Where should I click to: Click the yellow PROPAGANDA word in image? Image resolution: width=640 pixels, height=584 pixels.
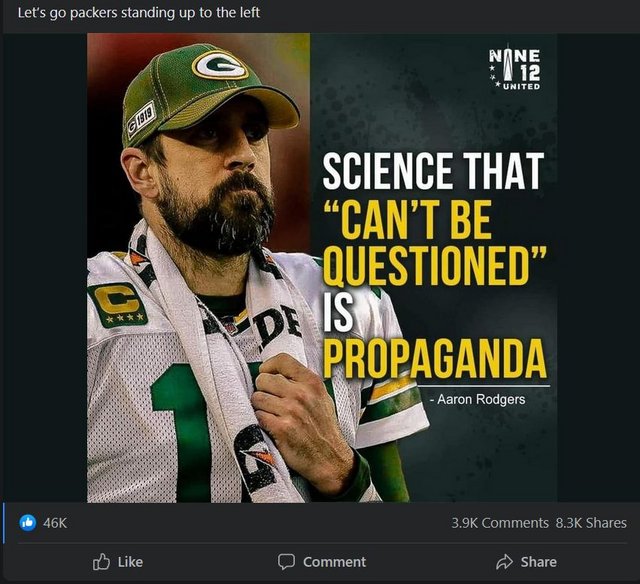[435, 358]
